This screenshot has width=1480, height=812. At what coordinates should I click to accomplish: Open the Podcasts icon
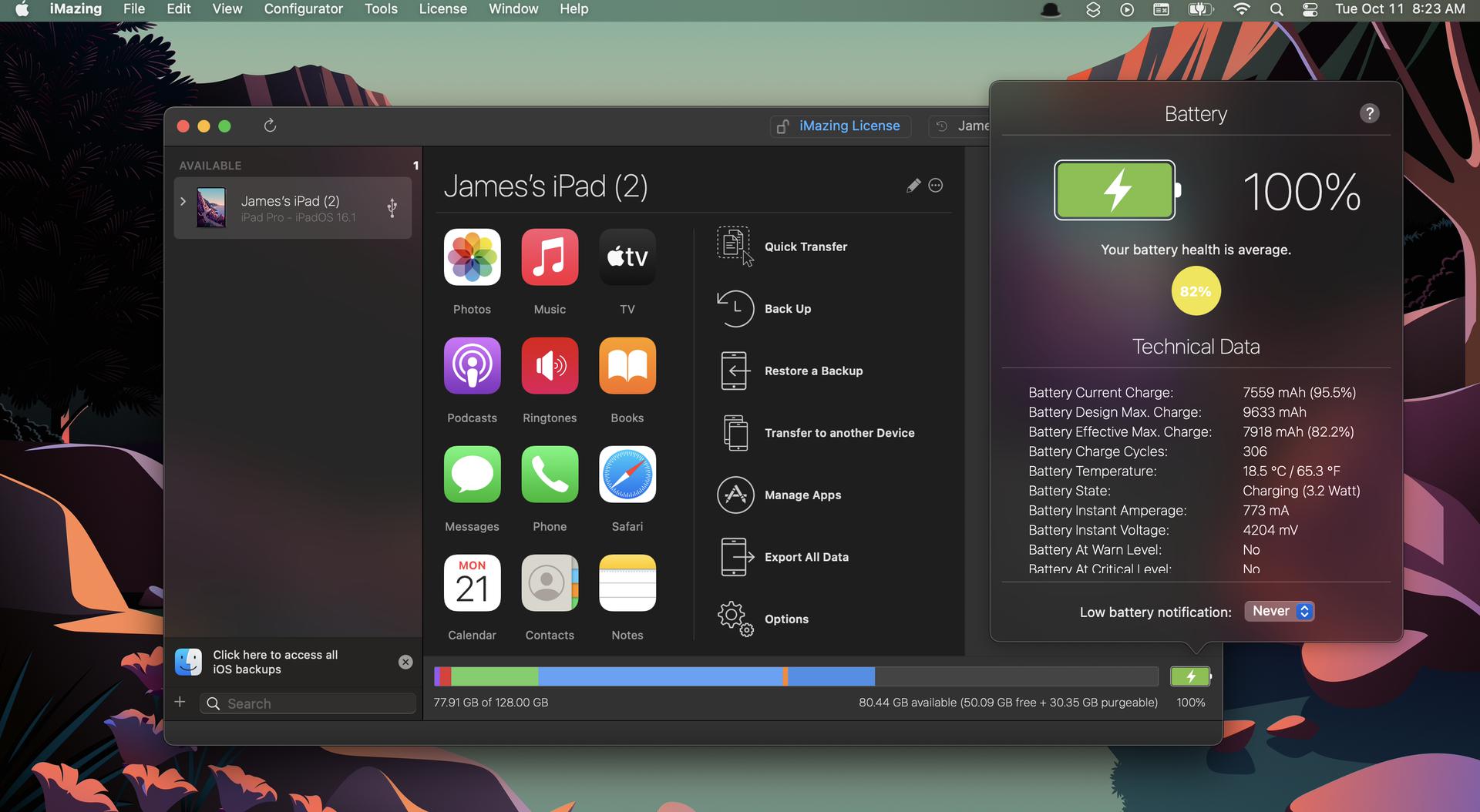pos(472,366)
